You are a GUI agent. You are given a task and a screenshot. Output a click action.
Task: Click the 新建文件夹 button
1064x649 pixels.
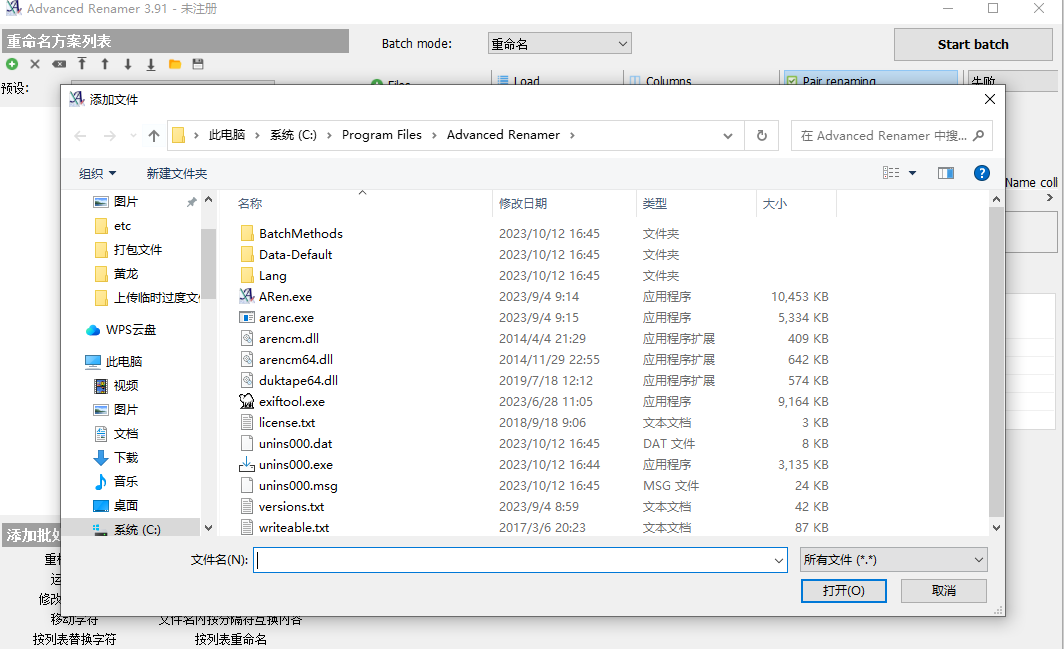click(x=178, y=172)
